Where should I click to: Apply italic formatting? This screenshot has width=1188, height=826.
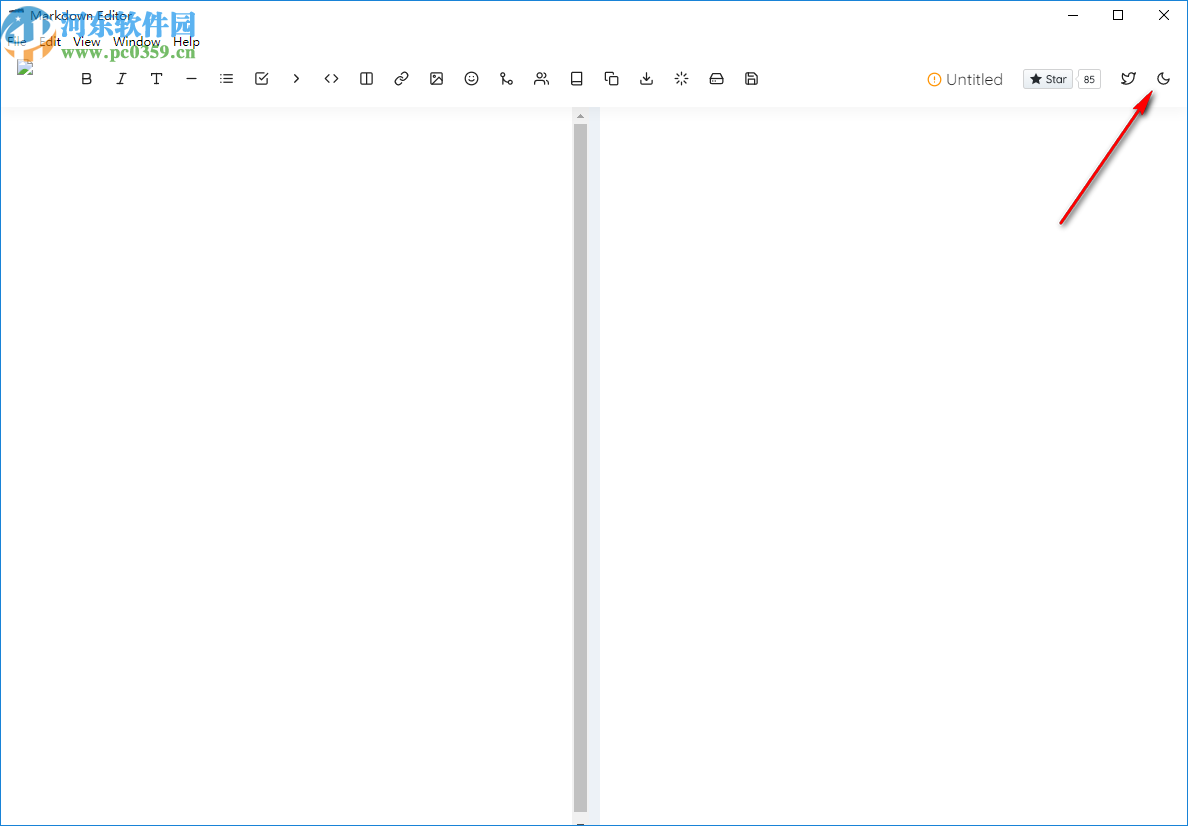[x=121, y=78]
